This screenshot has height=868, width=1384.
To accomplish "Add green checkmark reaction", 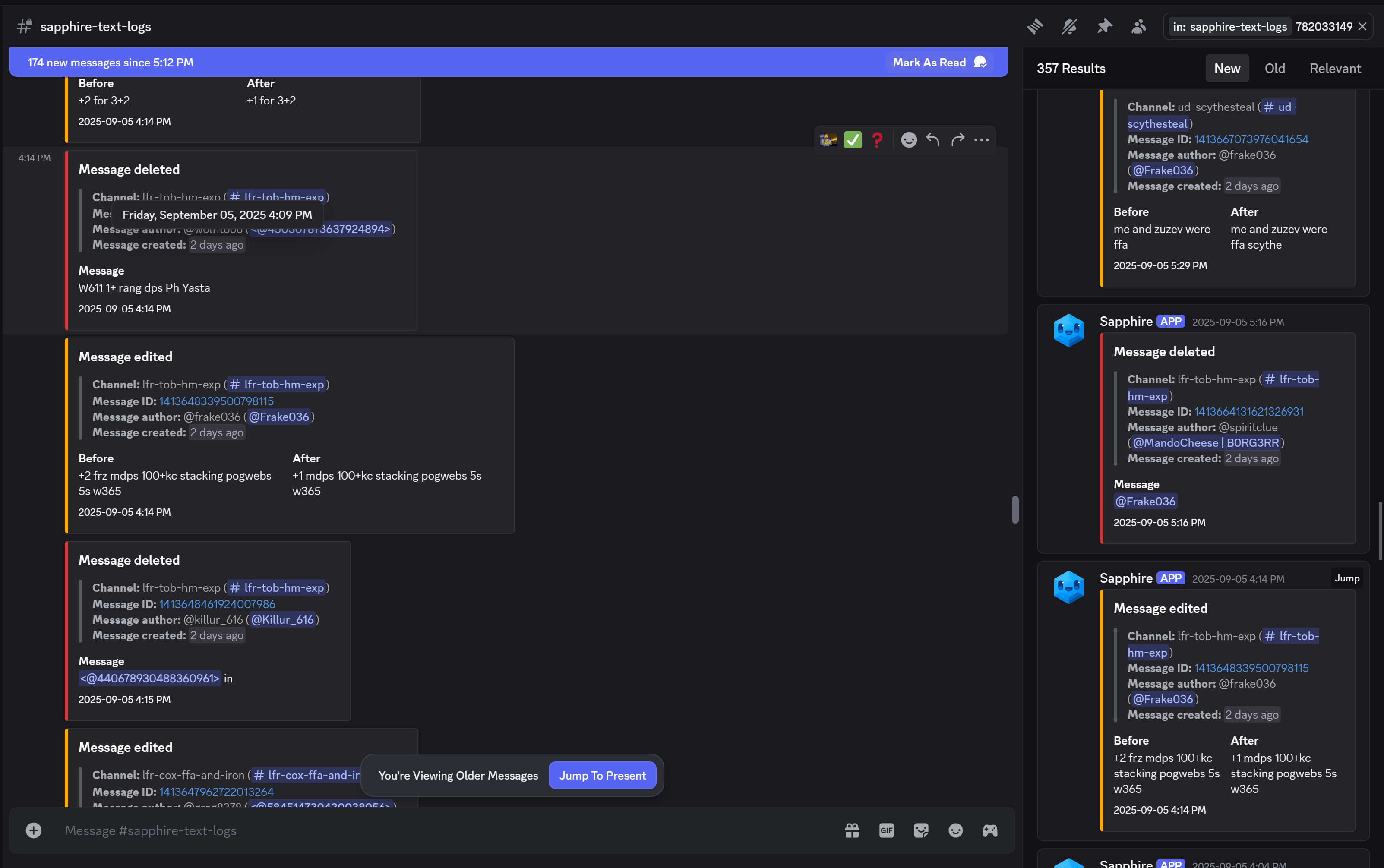I will tap(853, 139).
